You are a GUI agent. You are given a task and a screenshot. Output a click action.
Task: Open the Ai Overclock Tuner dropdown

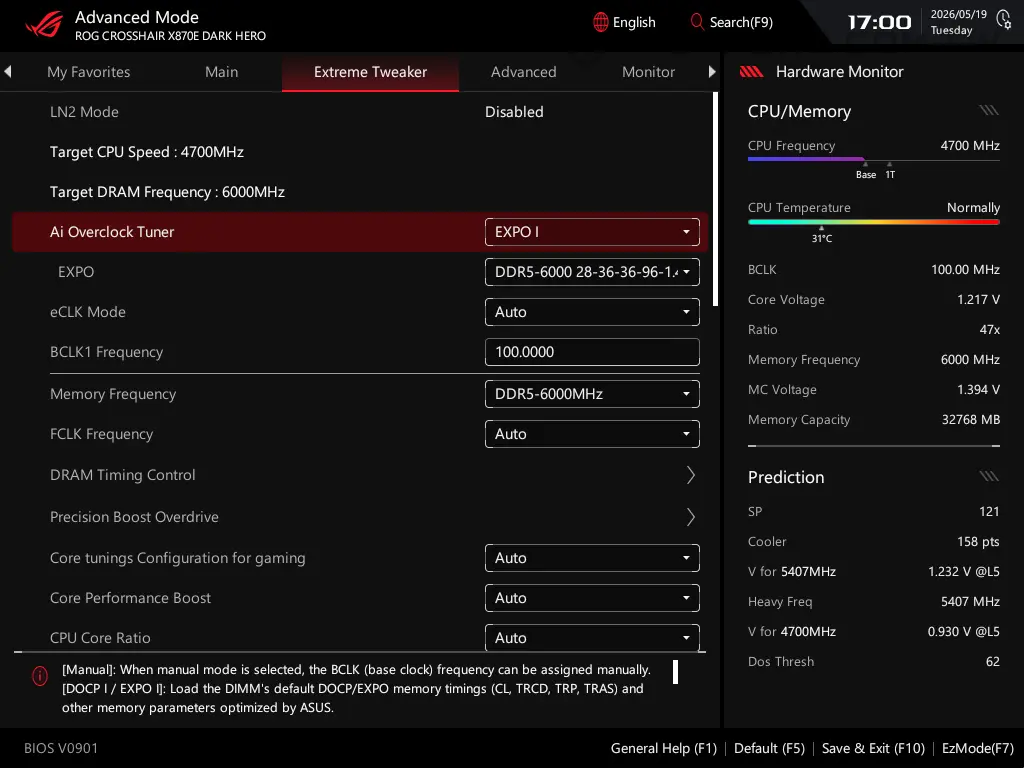click(x=592, y=232)
